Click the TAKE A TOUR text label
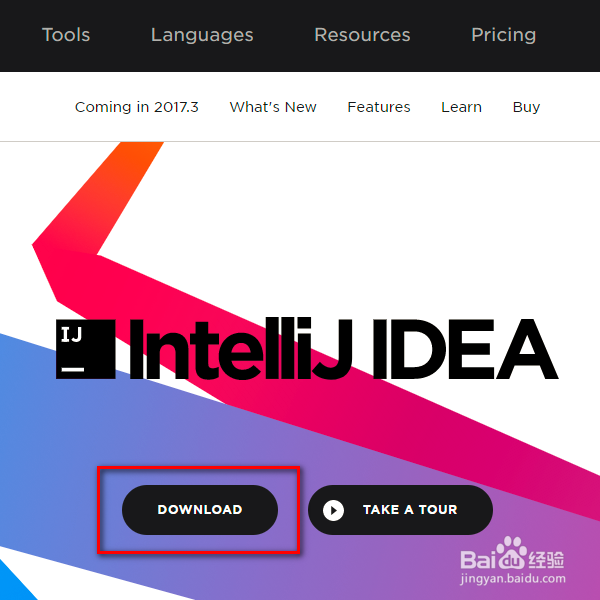The height and width of the screenshot is (600, 600). click(410, 510)
